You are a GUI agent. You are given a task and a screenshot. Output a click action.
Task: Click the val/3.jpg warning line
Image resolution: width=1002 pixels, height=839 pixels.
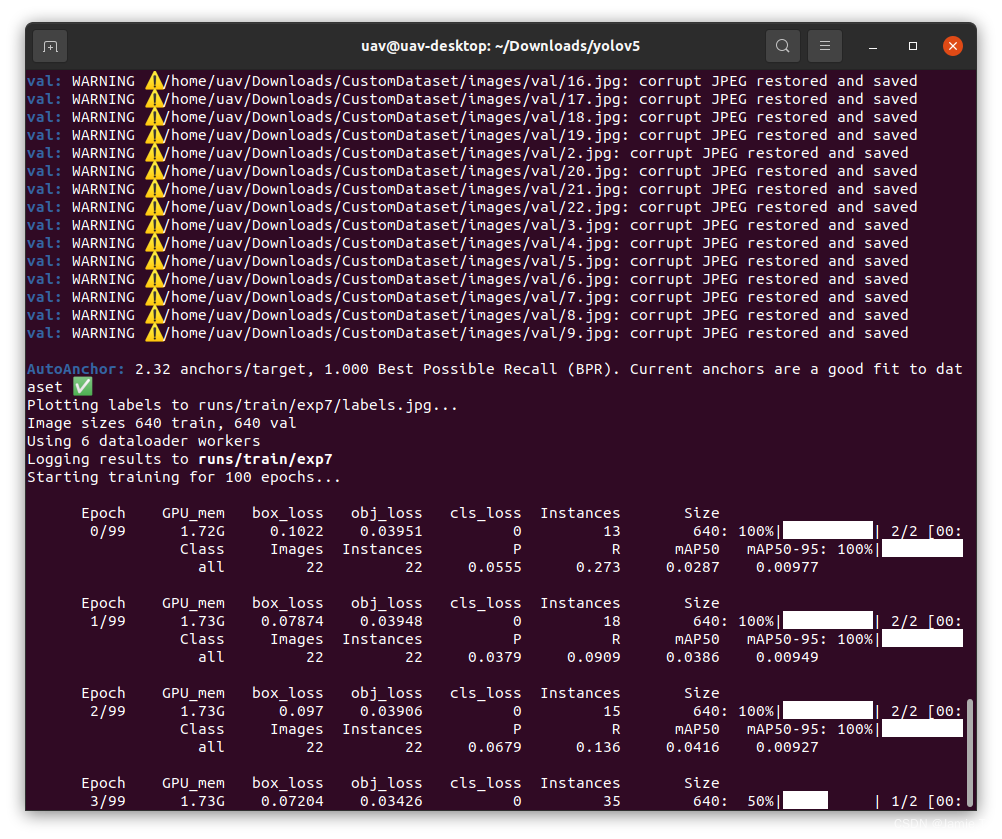pos(468,225)
